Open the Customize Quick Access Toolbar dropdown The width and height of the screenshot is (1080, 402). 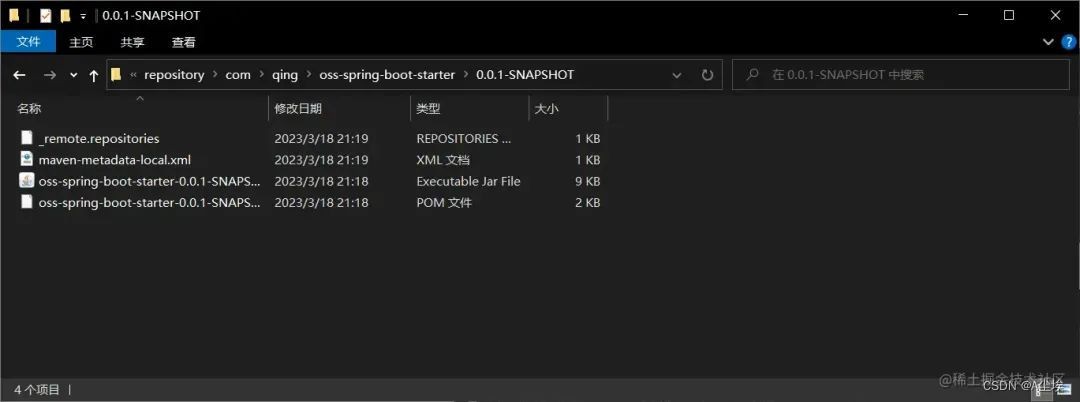[x=83, y=16]
